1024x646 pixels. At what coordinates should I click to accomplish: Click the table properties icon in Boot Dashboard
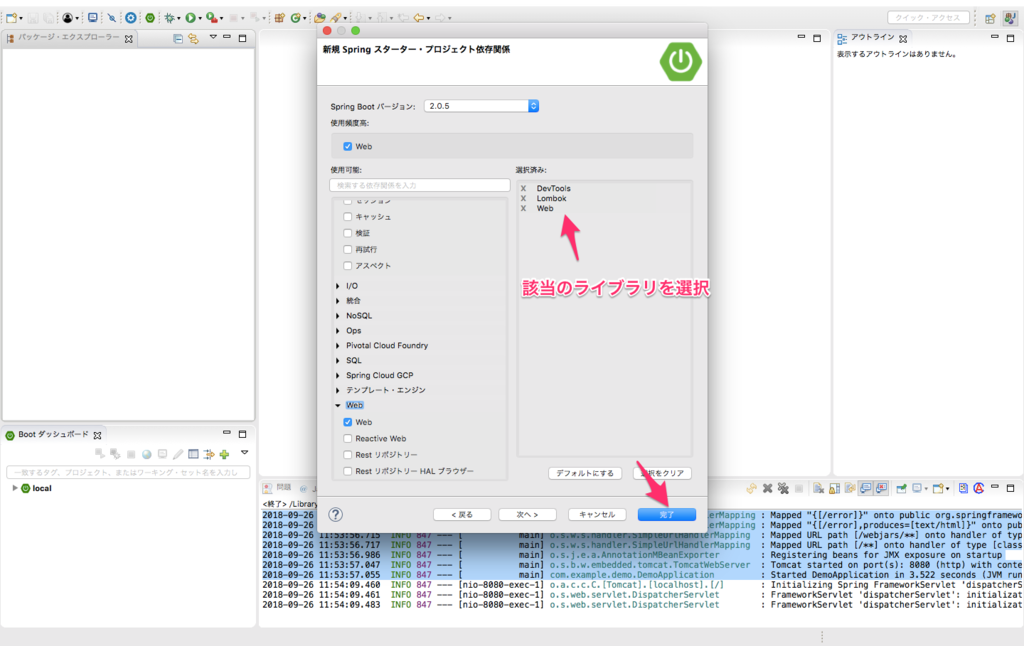click(193, 454)
